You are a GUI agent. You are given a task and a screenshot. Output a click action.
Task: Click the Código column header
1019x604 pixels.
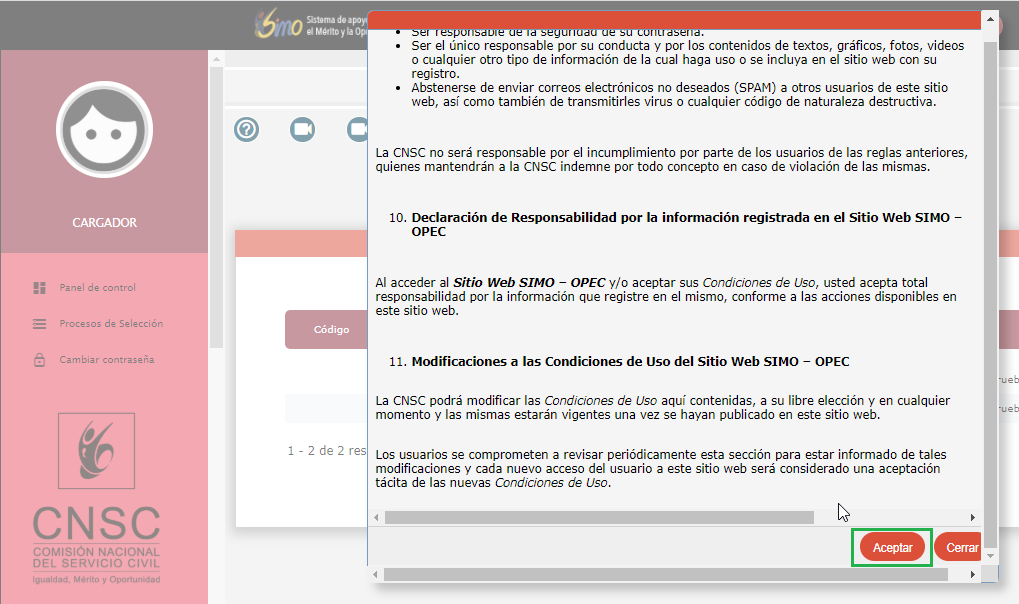331,330
